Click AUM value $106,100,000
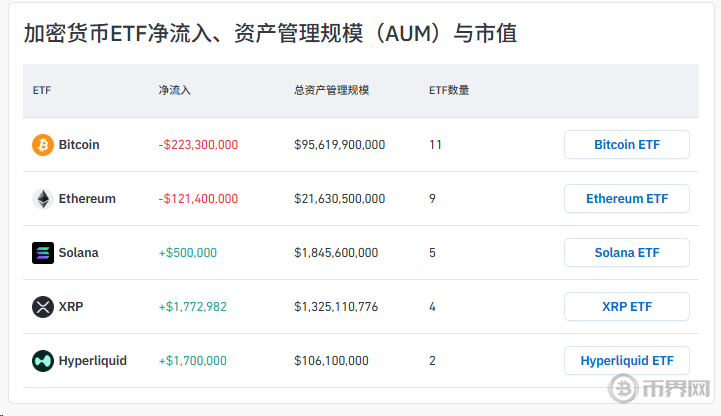This screenshot has width=721, height=416. (x=332, y=361)
